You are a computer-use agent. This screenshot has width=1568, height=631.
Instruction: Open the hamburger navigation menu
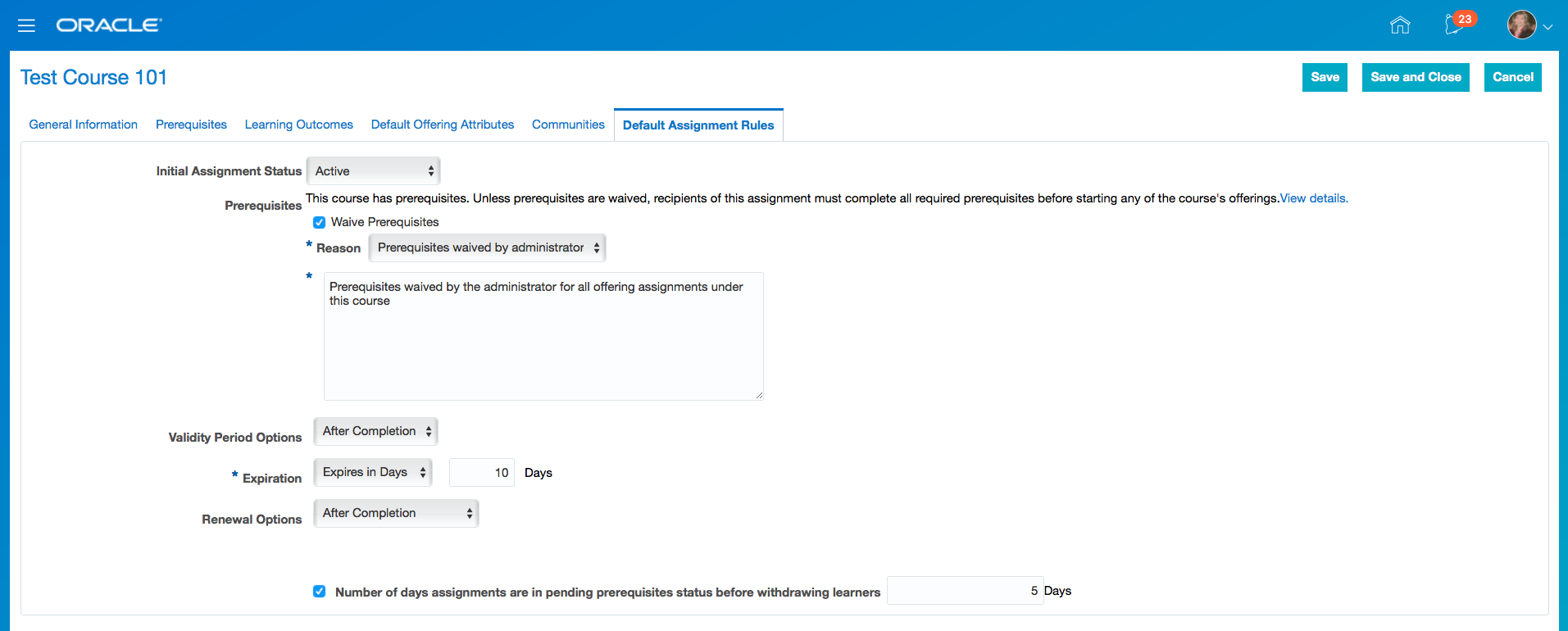click(26, 25)
